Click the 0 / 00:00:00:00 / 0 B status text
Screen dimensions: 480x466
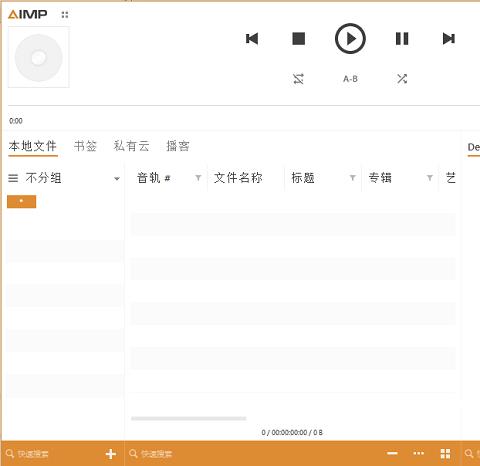292,433
